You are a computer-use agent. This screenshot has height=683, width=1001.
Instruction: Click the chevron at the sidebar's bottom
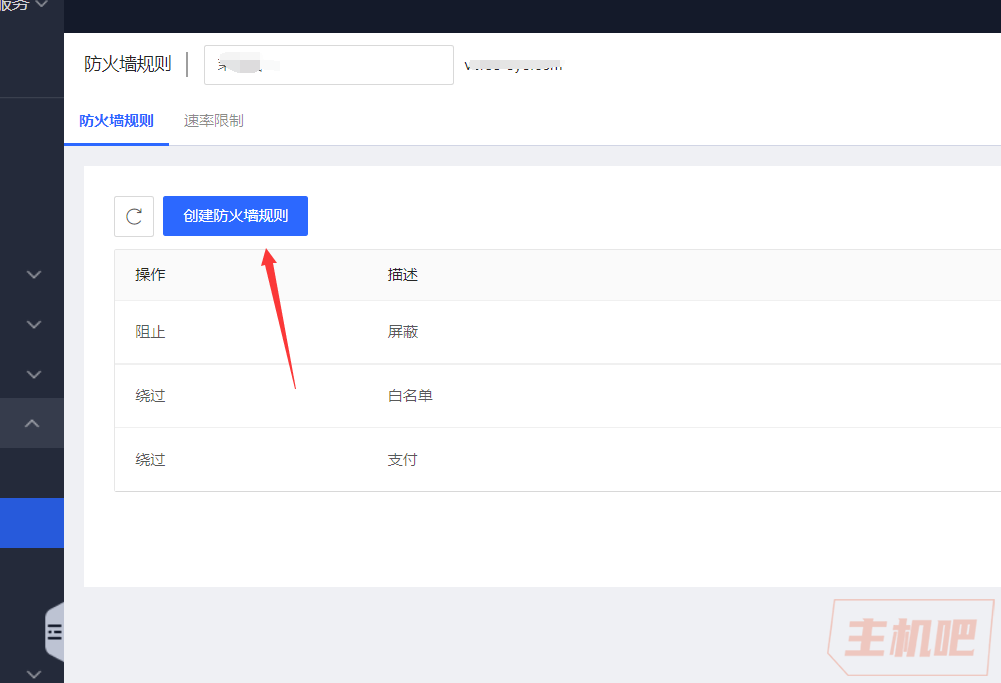[x=33, y=674]
